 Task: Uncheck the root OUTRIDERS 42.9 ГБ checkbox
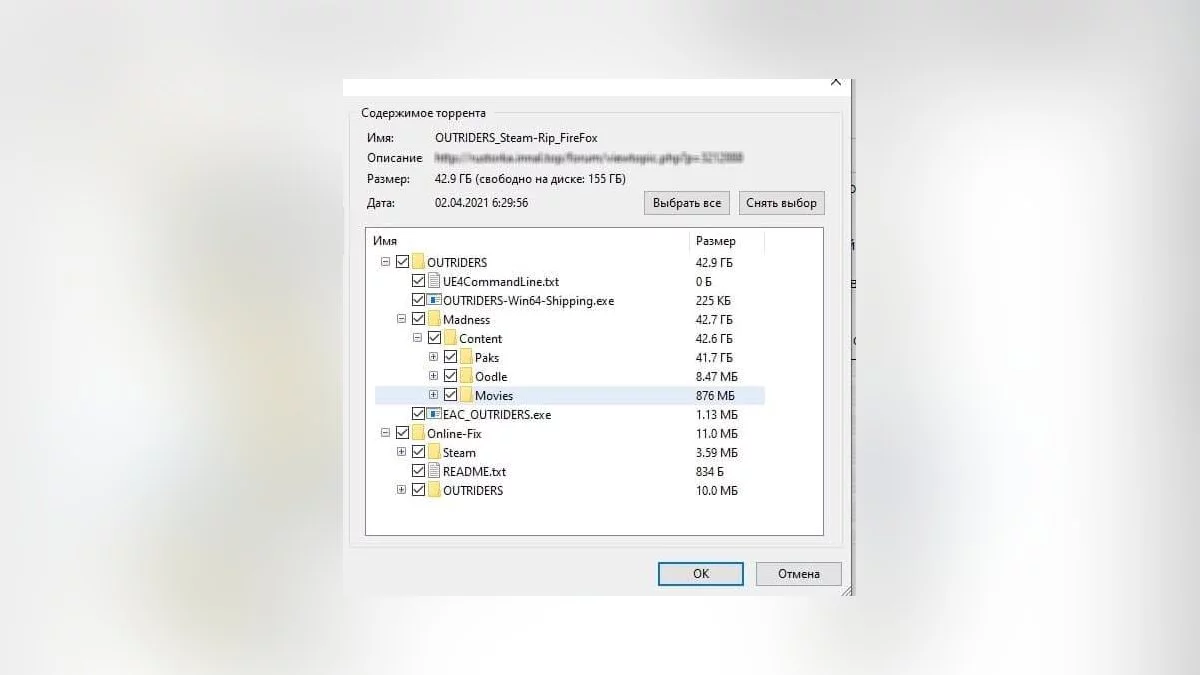tap(402, 262)
